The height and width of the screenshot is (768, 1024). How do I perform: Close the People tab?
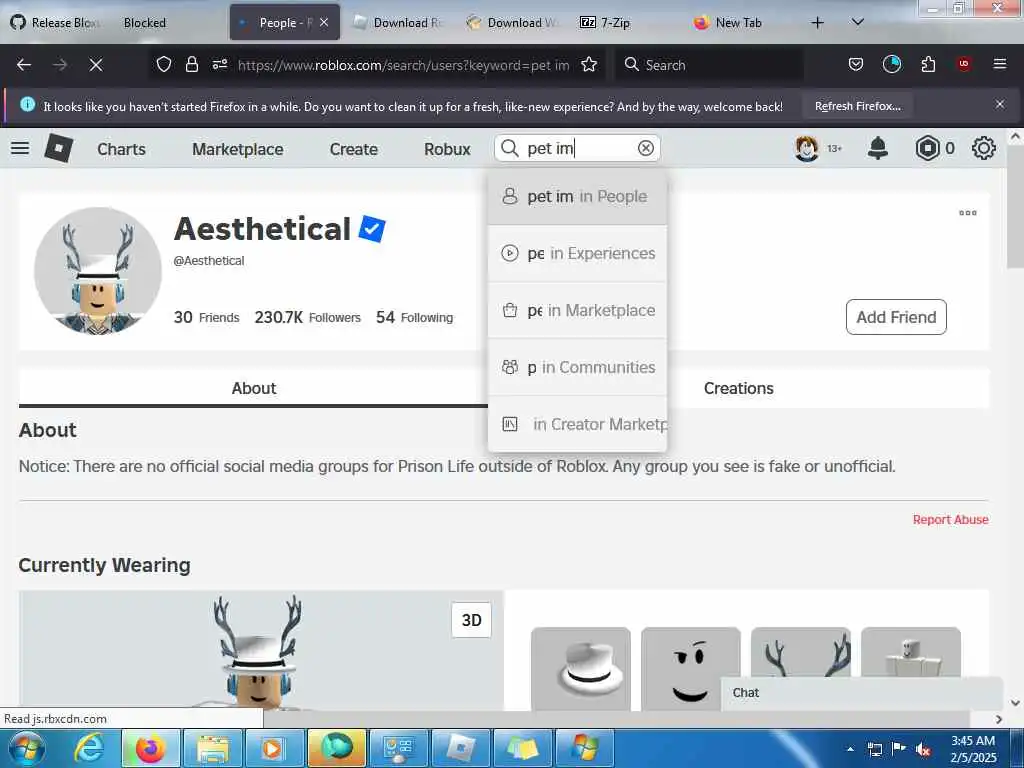coord(324,22)
